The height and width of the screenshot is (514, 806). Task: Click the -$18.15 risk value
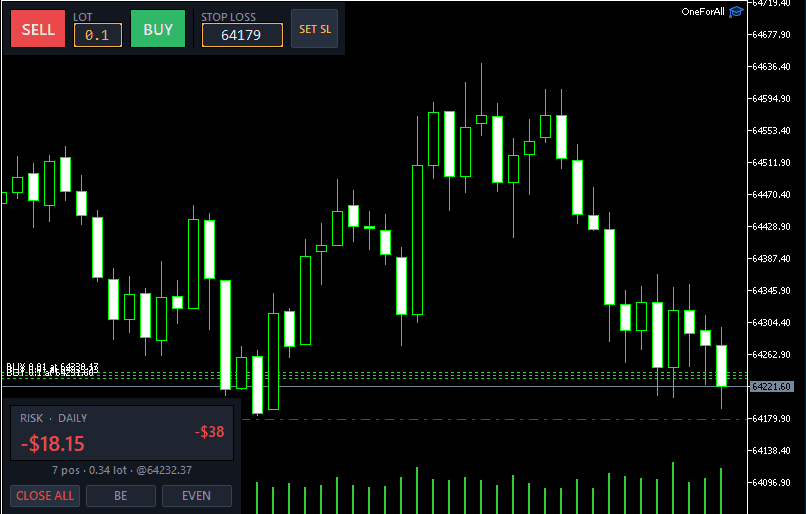point(52,444)
